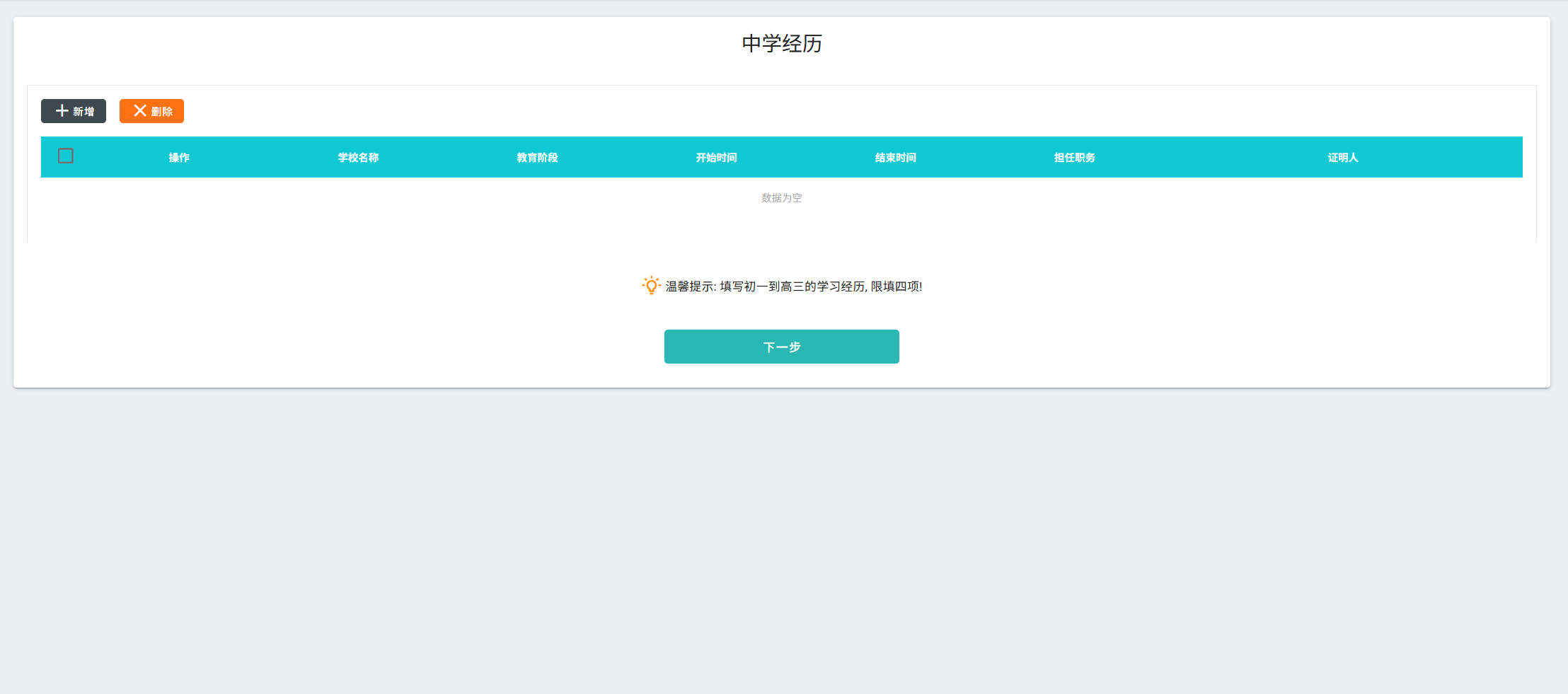Click the X icon on the 删除 button
Viewport: 1568px width, 694px height.
(x=140, y=111)
